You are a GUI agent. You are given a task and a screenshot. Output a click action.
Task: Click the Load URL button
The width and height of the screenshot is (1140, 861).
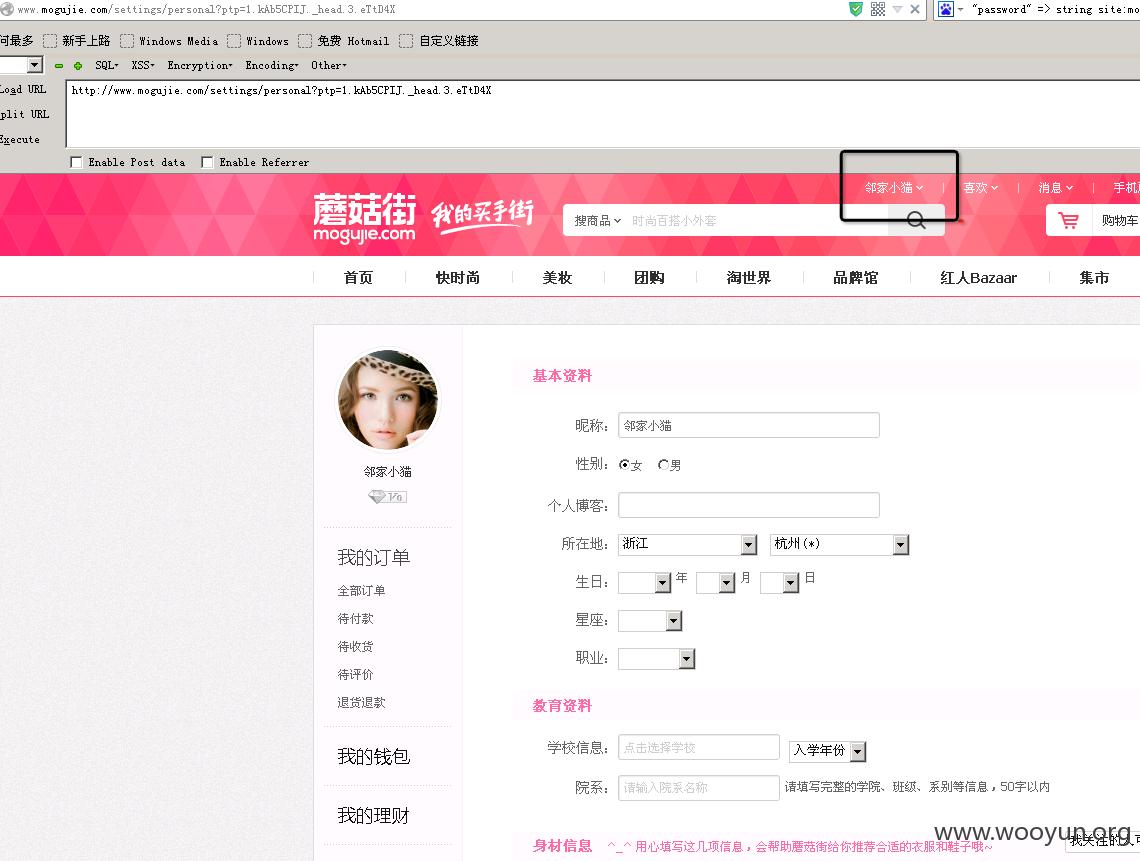(x=23, y=89)
